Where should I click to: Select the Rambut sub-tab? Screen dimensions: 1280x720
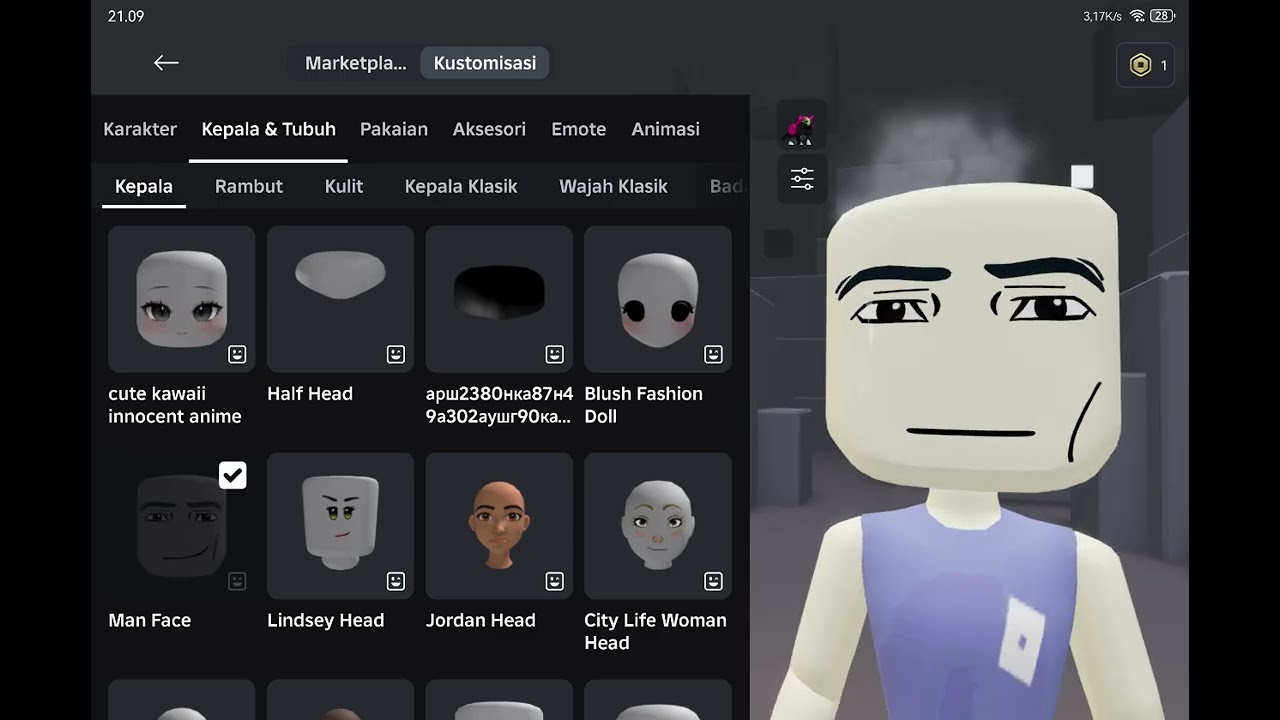(x=249, y=186)
